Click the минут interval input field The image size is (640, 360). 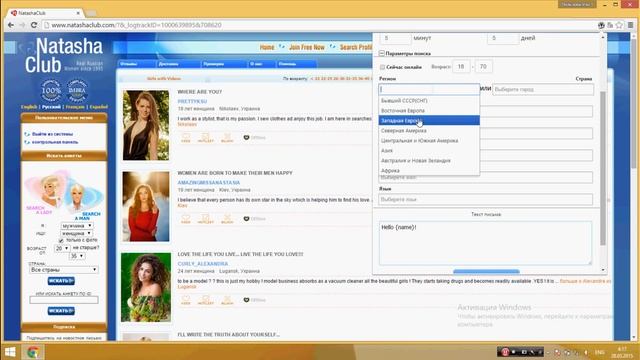[x=396, y=38]
